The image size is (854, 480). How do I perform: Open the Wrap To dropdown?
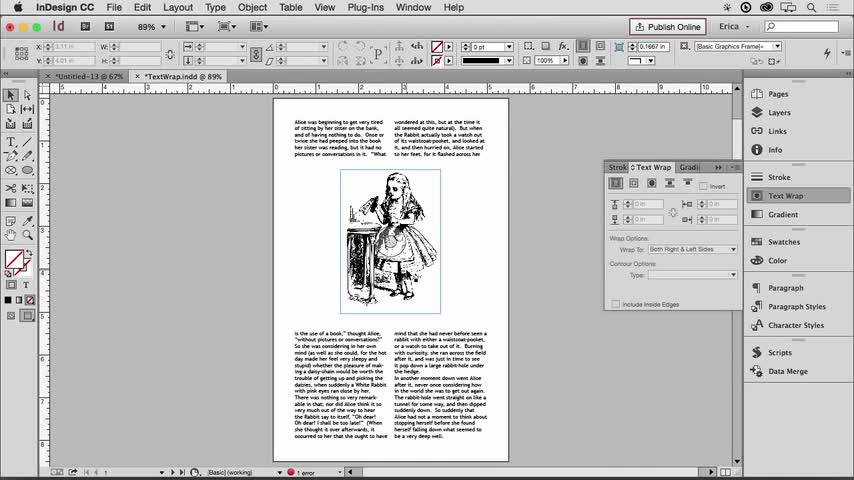pyautogui.click(x=692, y=249)
